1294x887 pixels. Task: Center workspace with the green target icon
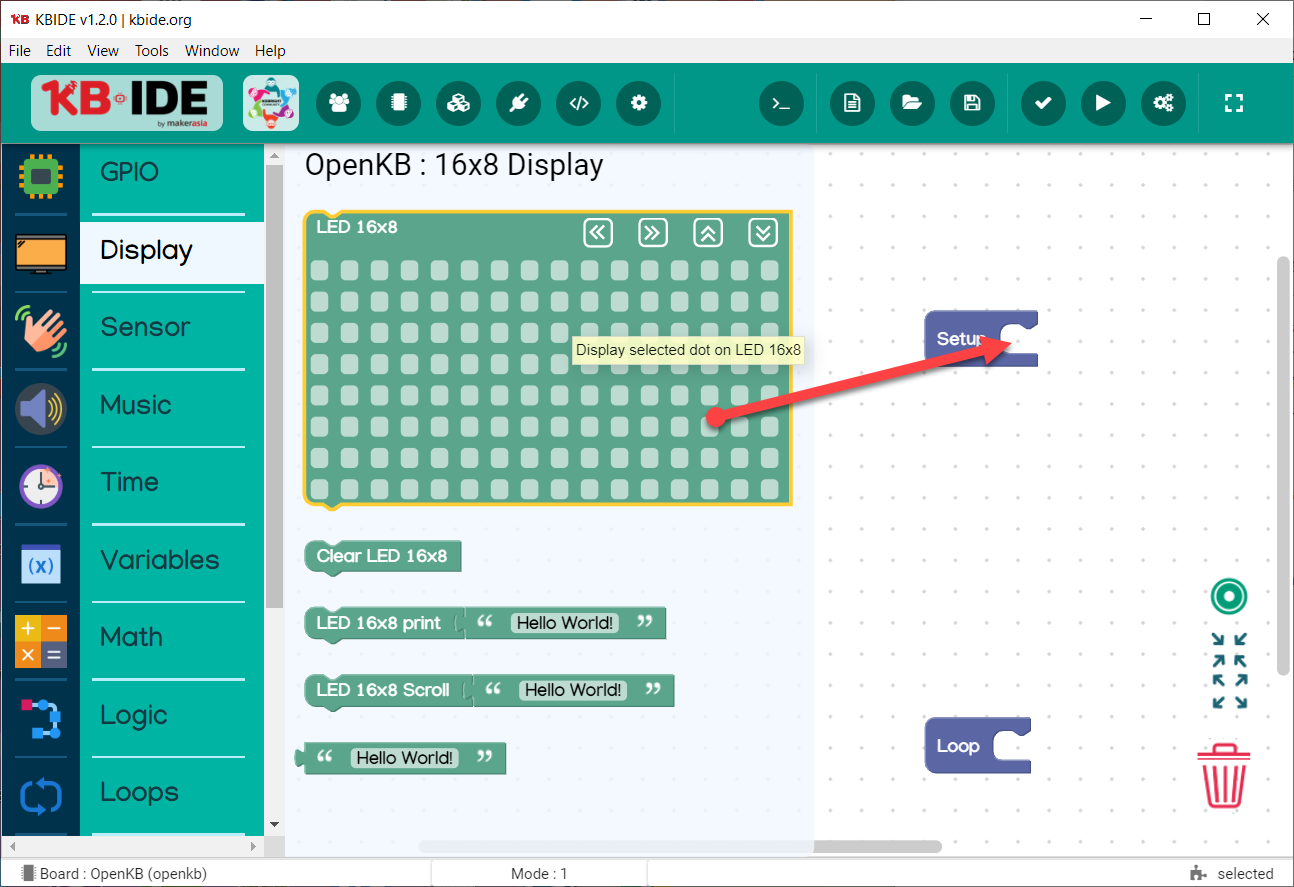(x=1228, y=596)
